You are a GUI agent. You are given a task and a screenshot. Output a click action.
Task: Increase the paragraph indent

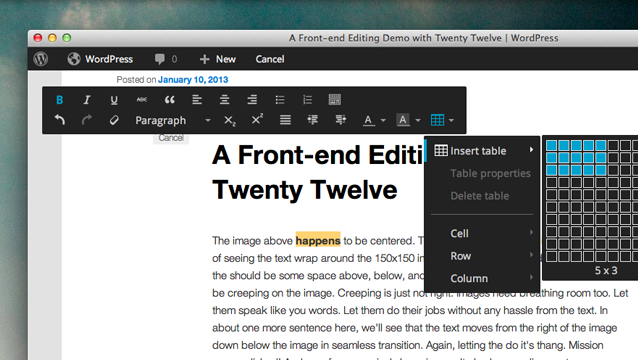pyautogui.click(x=340, y=120)
